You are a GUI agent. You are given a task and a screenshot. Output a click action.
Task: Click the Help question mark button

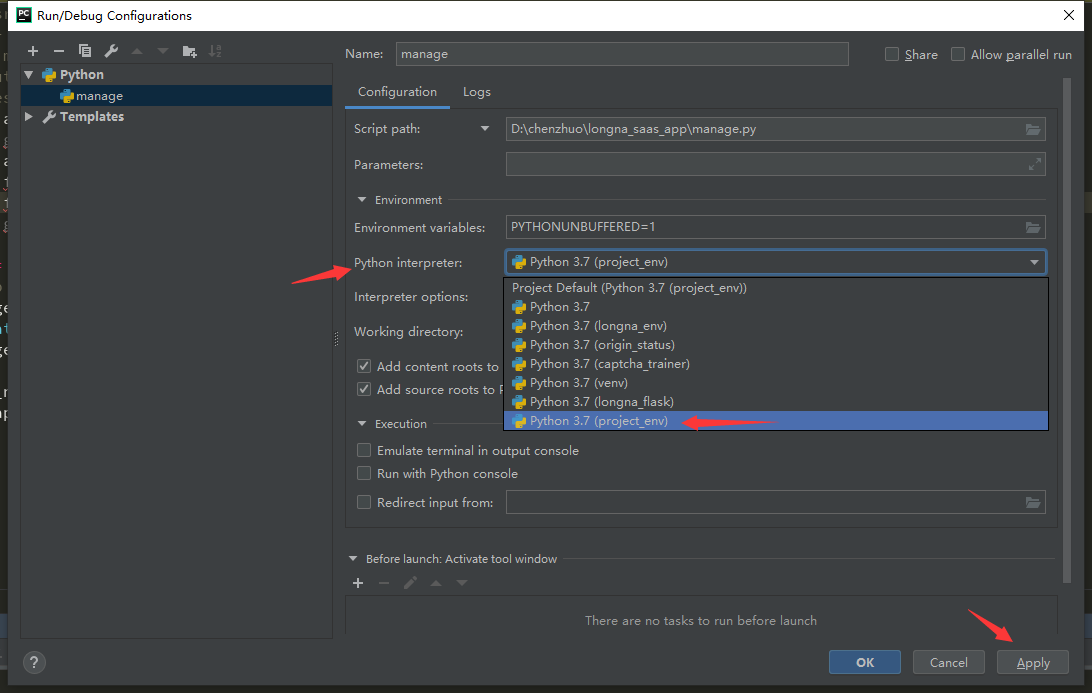pos(34,662)
